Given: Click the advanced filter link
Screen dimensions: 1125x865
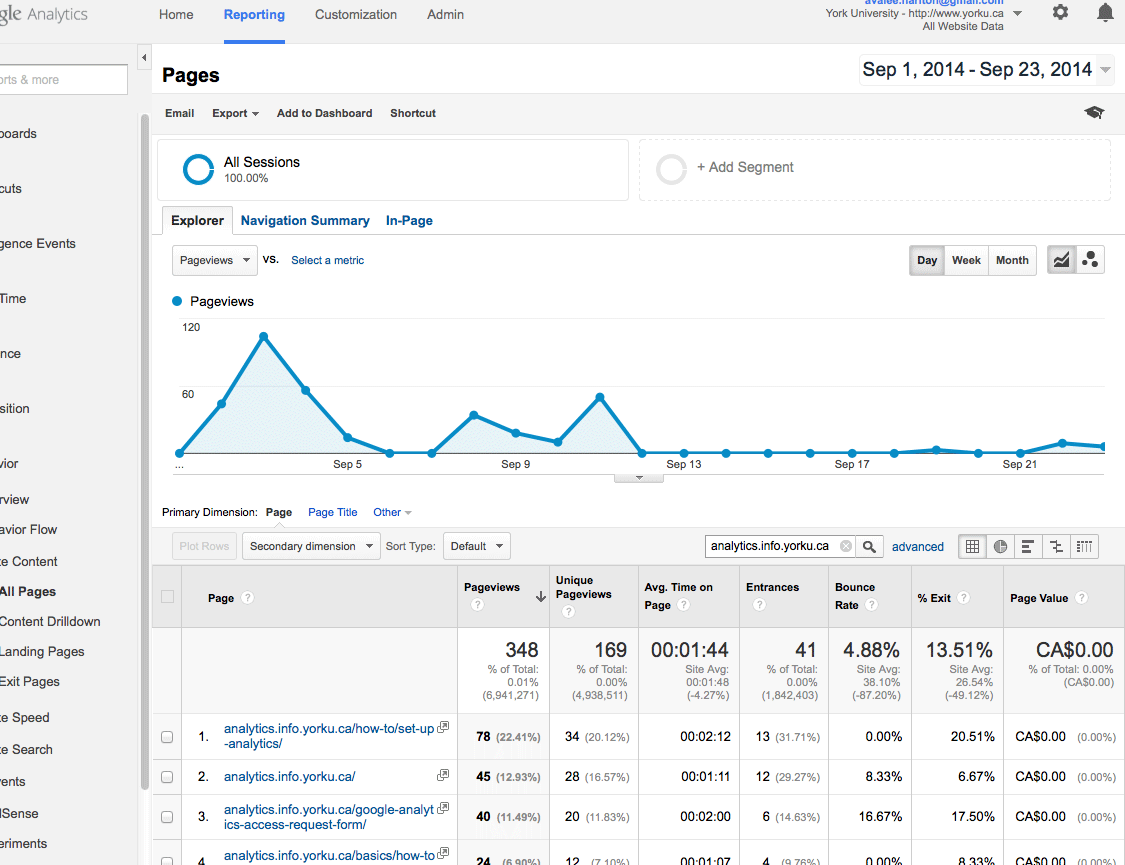Looking at the screenshot, I should coord(918,547).
